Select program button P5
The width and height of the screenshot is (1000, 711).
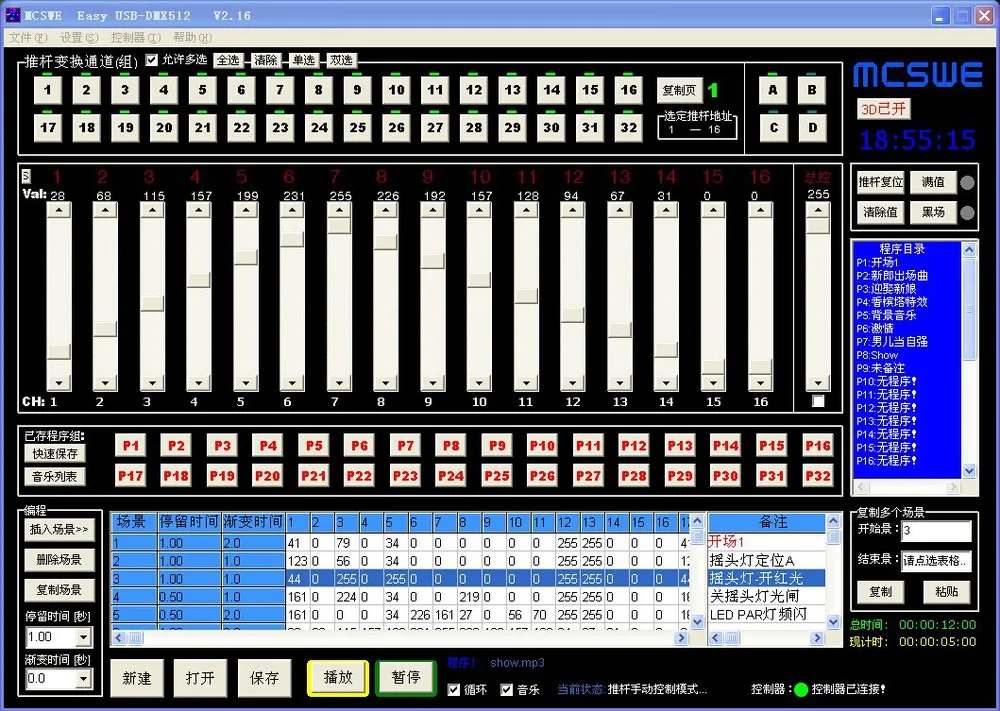coord(314,445)
